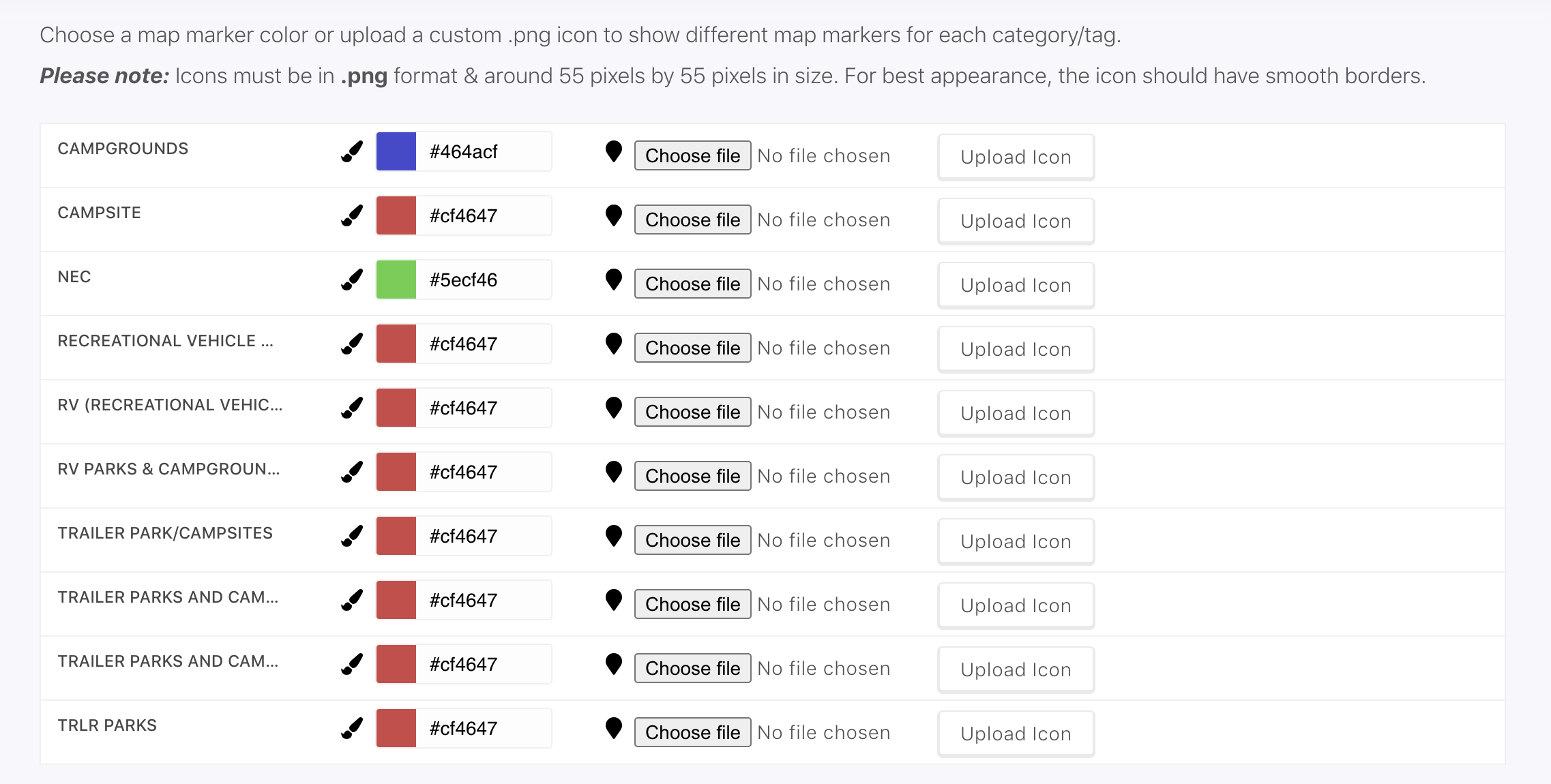Viewport: 1551px width, 784px height.
Task: Click the paintbrush icon in TRLR PARKS row
Action: (352, 728)
